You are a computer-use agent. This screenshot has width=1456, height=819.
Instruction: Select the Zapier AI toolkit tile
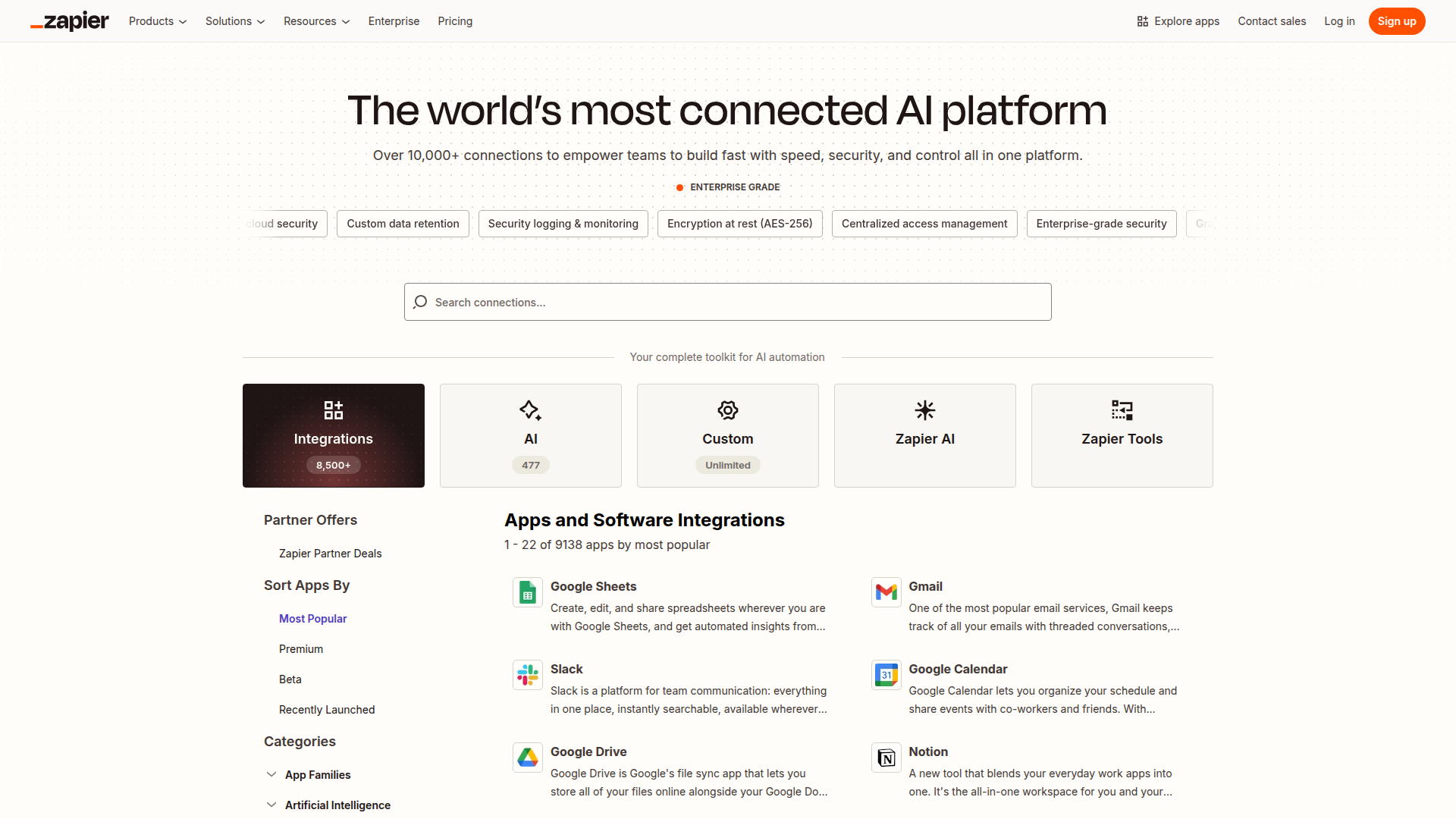click(924, 435)
